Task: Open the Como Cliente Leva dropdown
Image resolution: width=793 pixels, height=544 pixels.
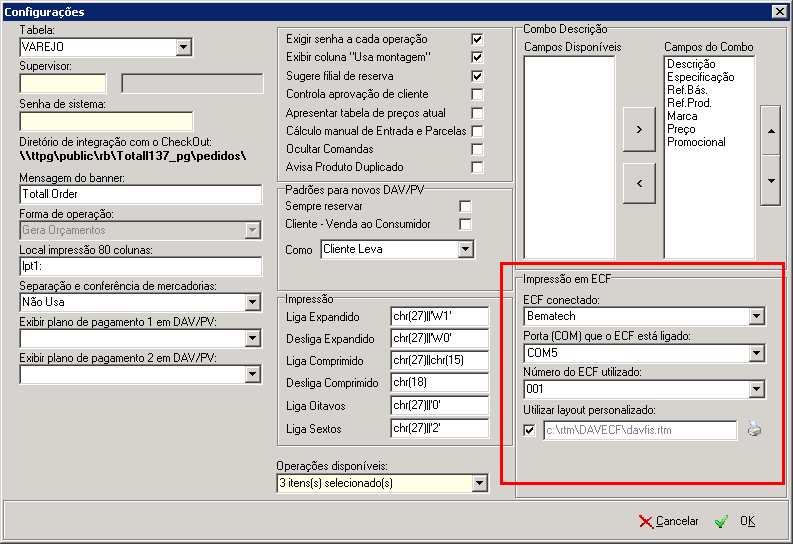Action: (465, 249)
